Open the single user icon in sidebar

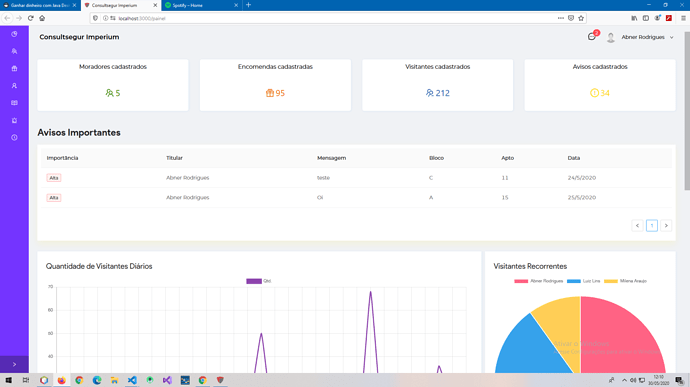[14, 85]
